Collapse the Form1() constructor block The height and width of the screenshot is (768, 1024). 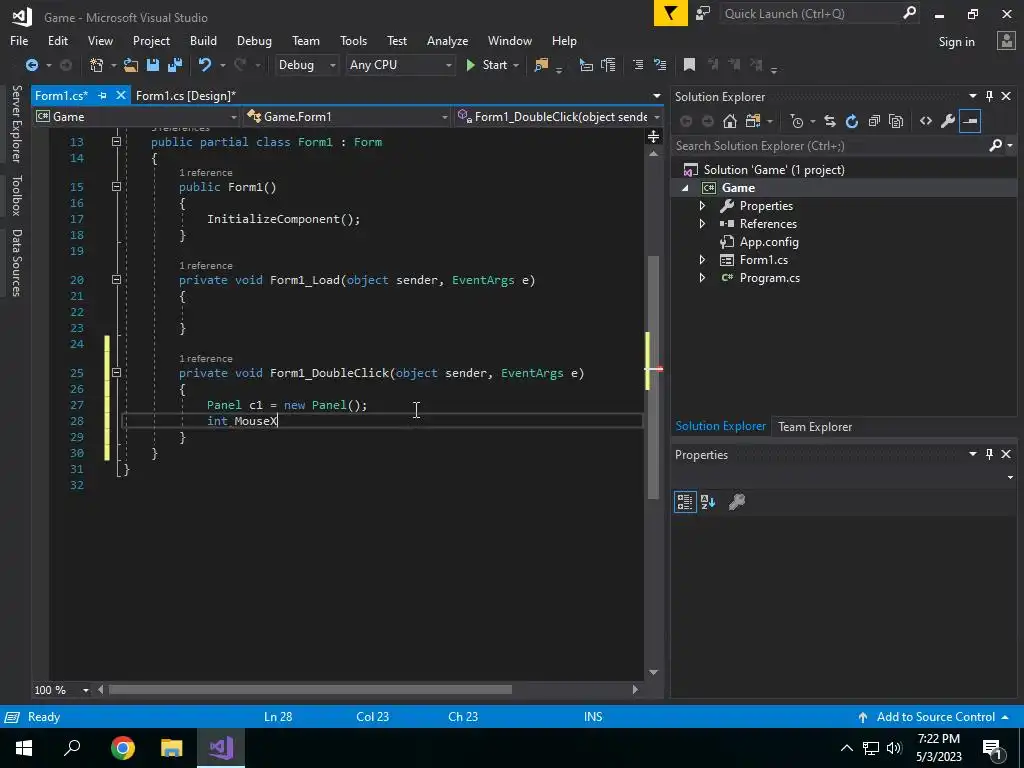pyautogui.click(x=116, y=187)
